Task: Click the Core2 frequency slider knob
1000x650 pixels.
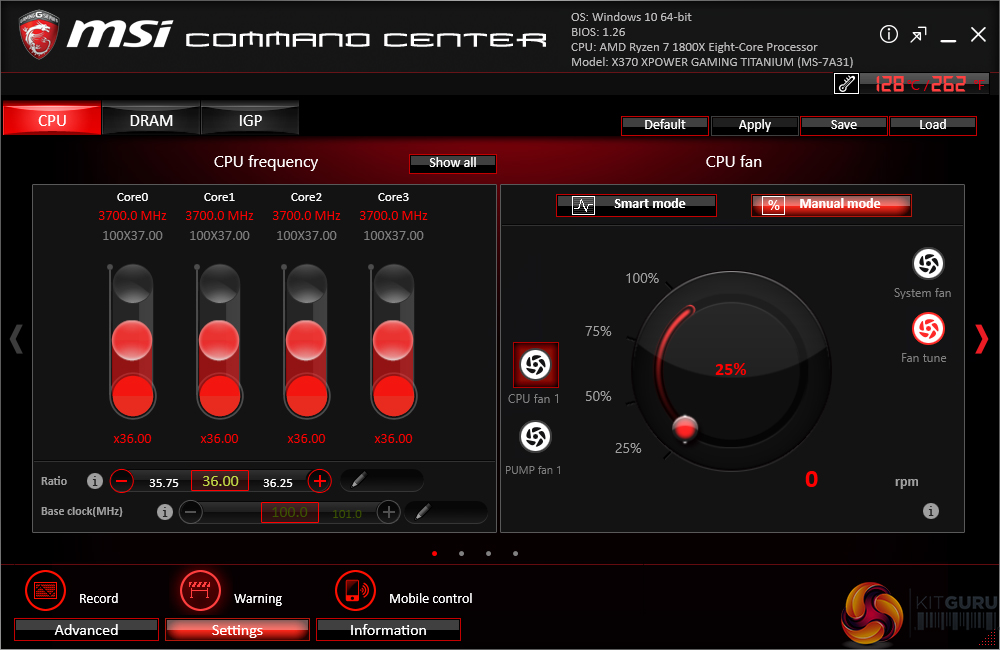Action: (306, 340)
